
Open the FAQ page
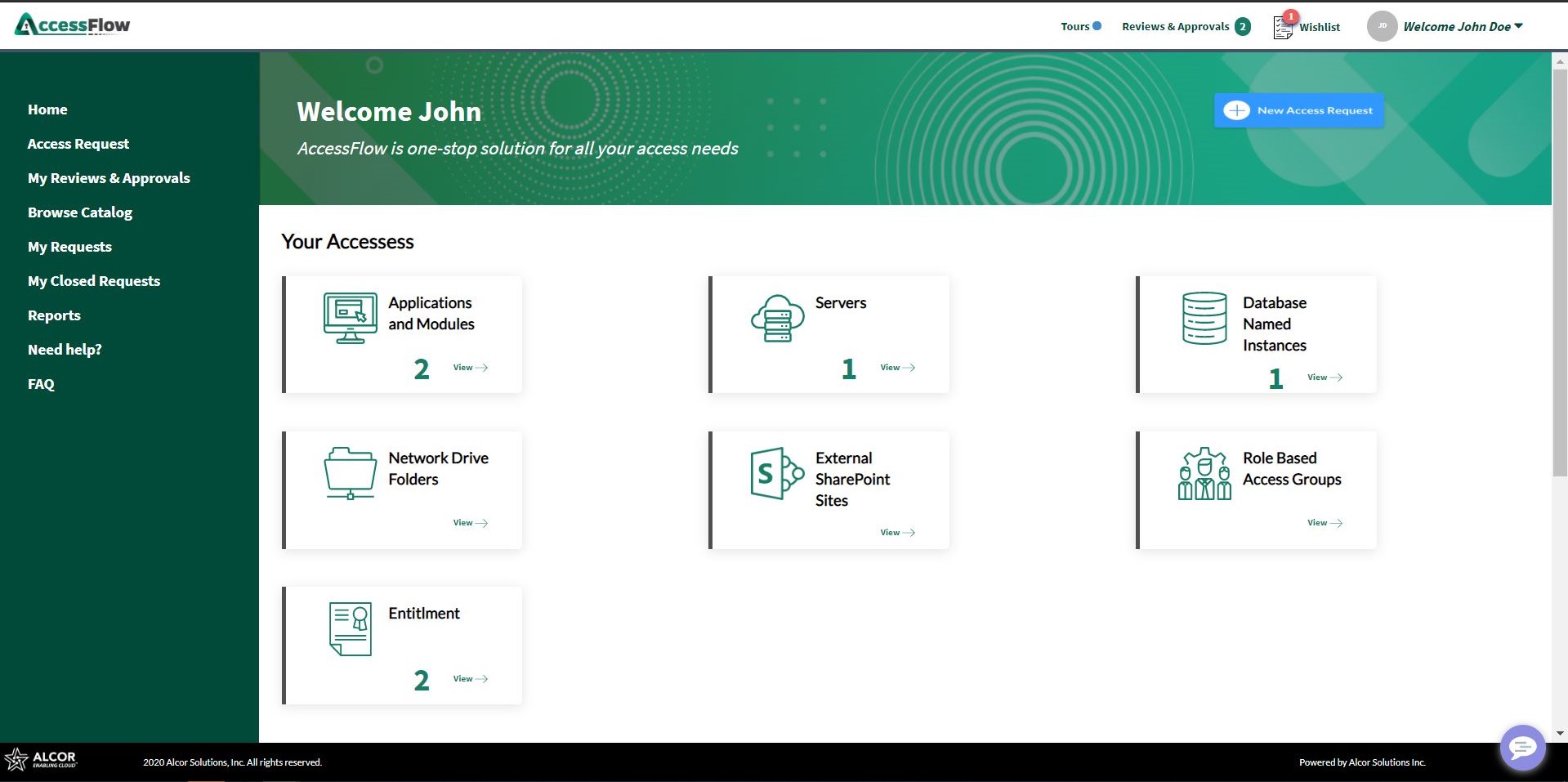click(41, 383)
